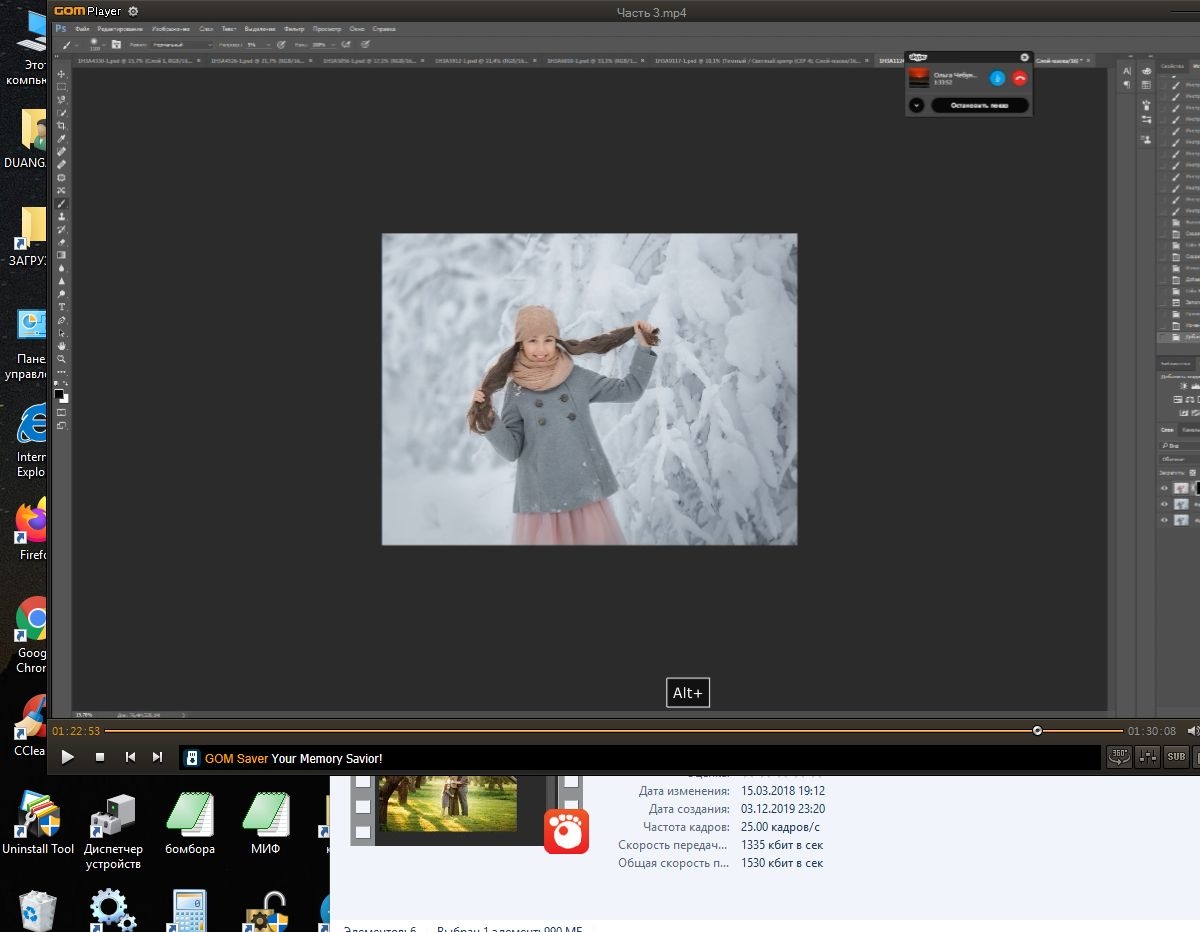Stop video playback with the Stop button
The image size is (1200, 932).
click(100, 758)
